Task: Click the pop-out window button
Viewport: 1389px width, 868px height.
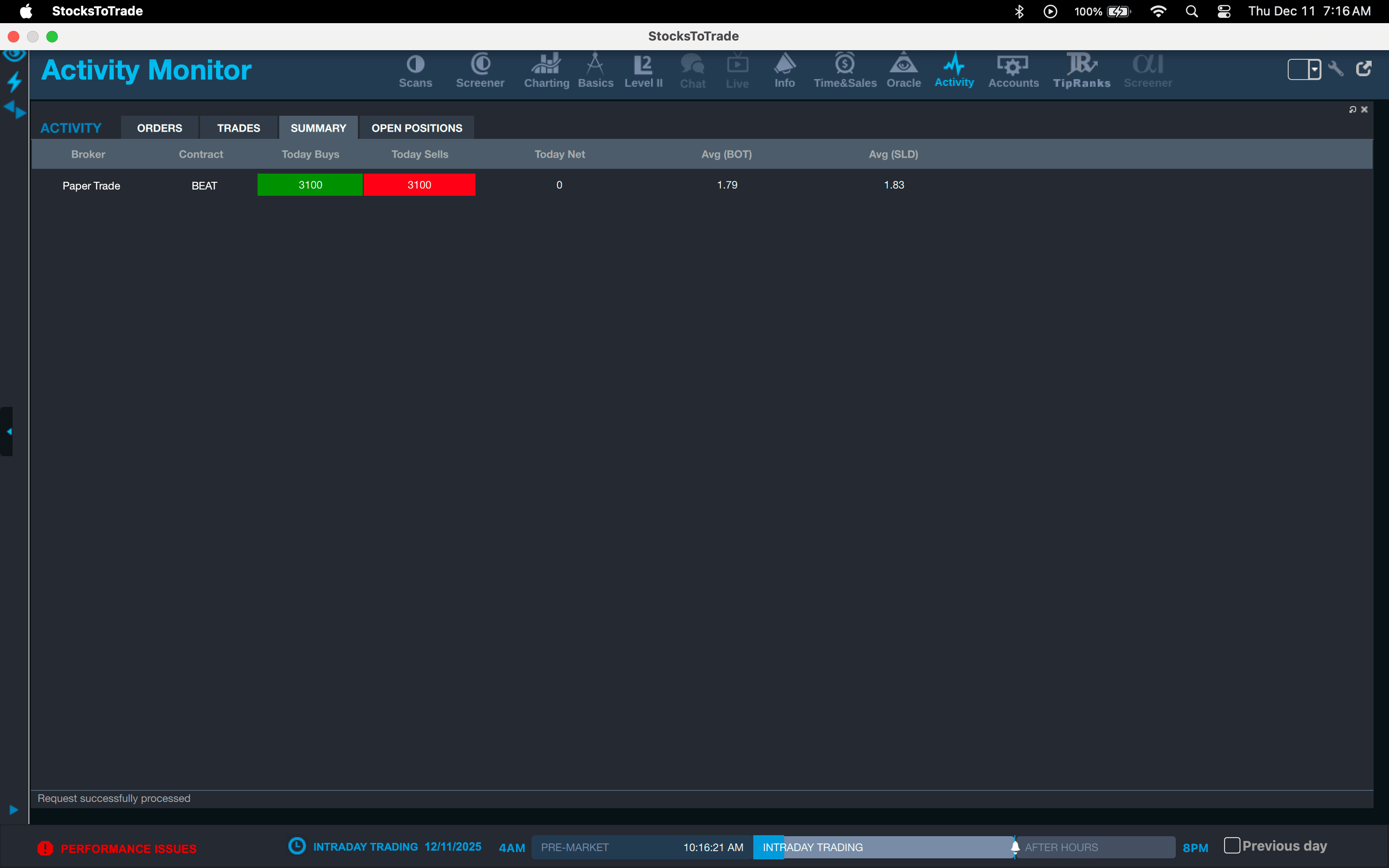Action: 1364,69
